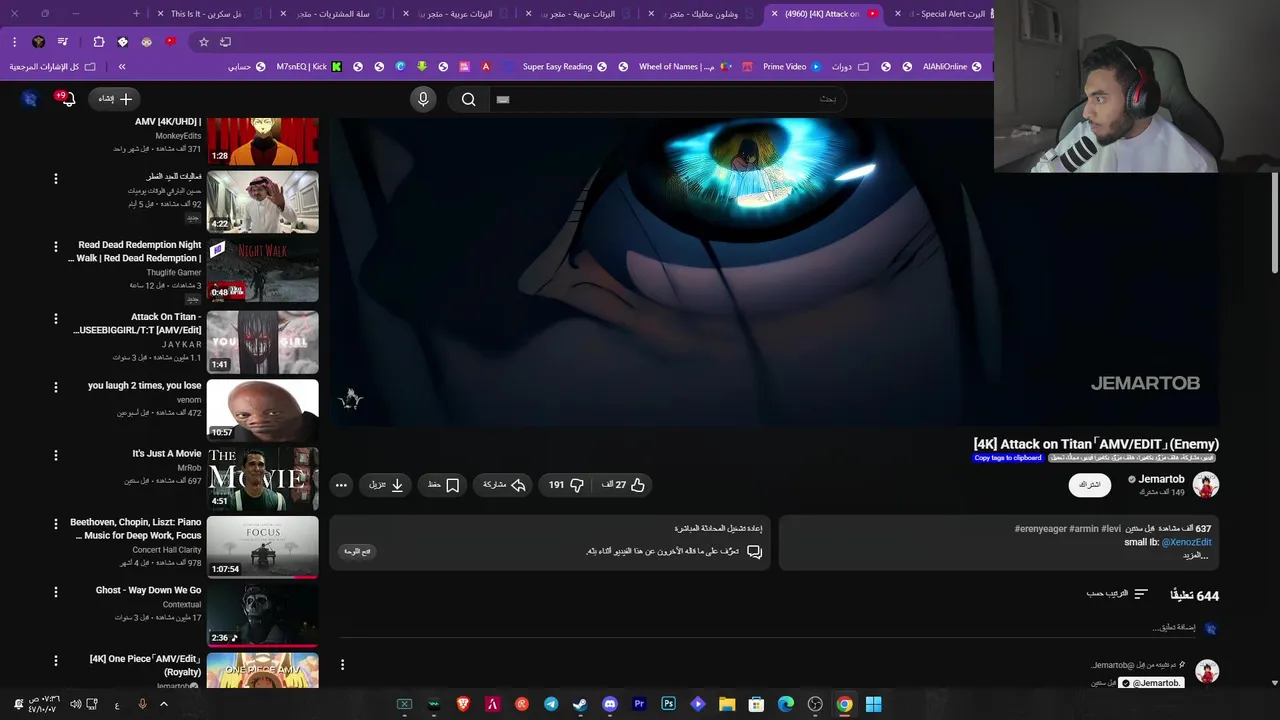Open the @XenozEdit link in description
The width and height of the screenshot is (1280, 720).
(1187, 542)
